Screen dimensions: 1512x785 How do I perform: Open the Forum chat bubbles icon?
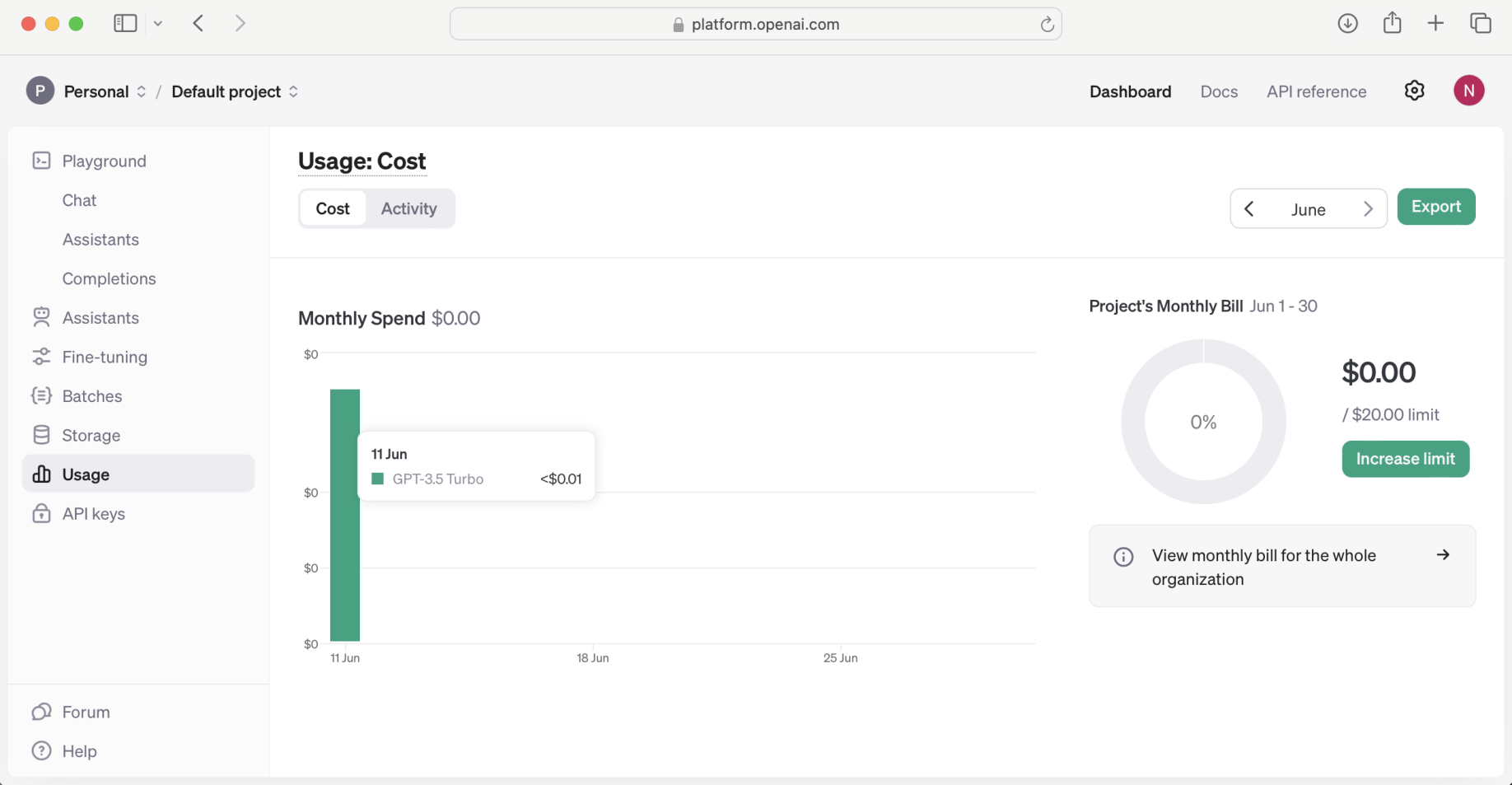point(41,712)
